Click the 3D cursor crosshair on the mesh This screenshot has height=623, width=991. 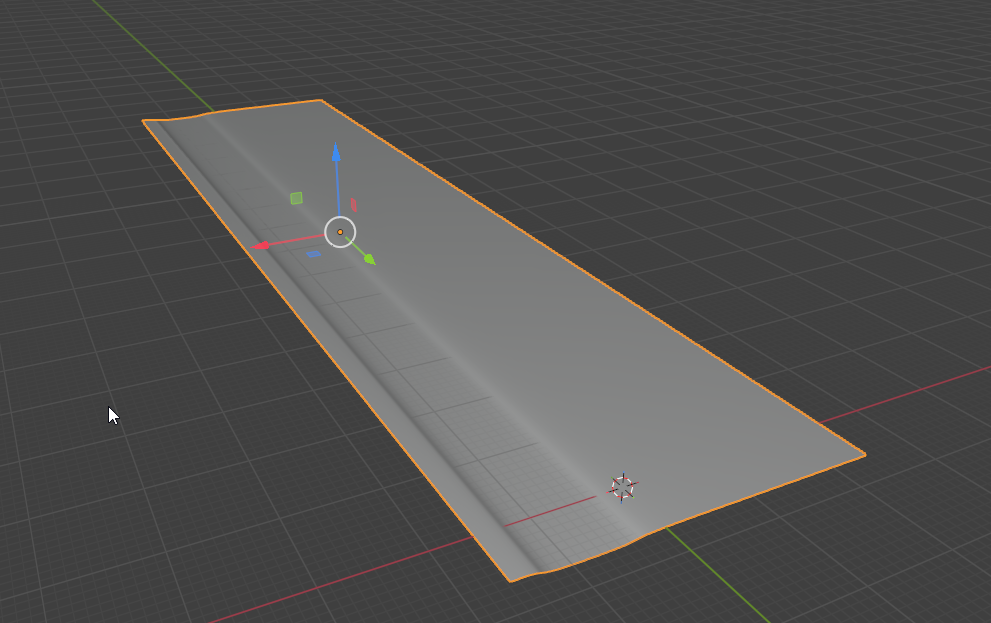623,488
